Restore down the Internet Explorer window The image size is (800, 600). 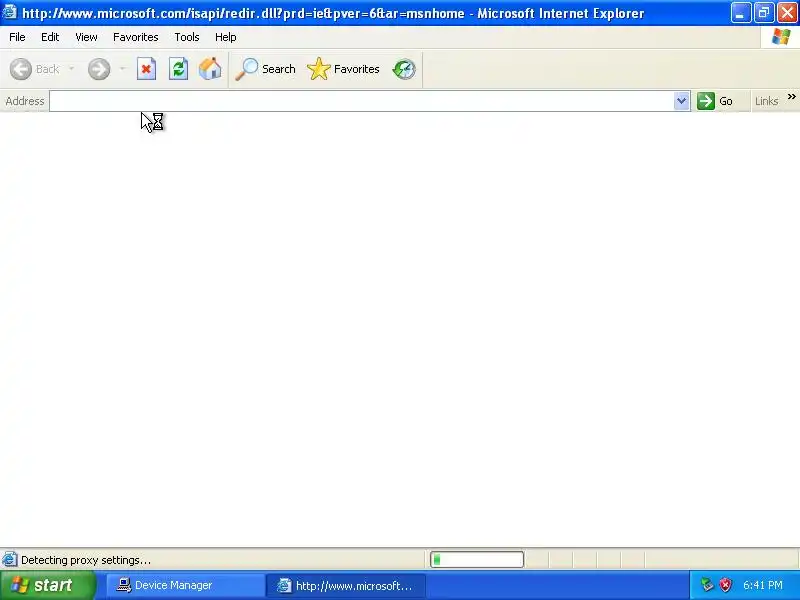[764, 13]
